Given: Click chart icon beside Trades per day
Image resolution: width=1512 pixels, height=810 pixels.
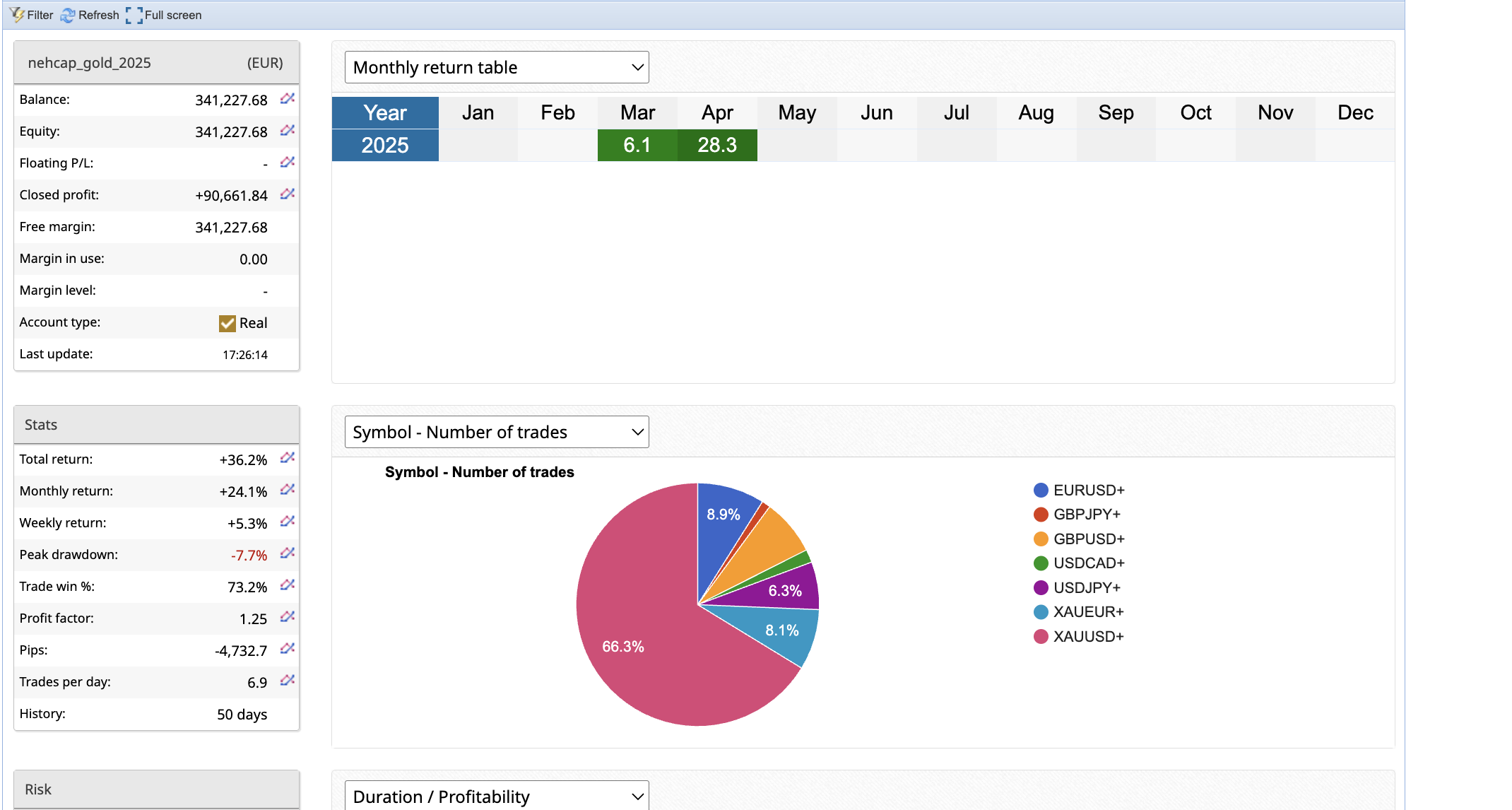Looking at the screenshot, I should pos(287,681).
